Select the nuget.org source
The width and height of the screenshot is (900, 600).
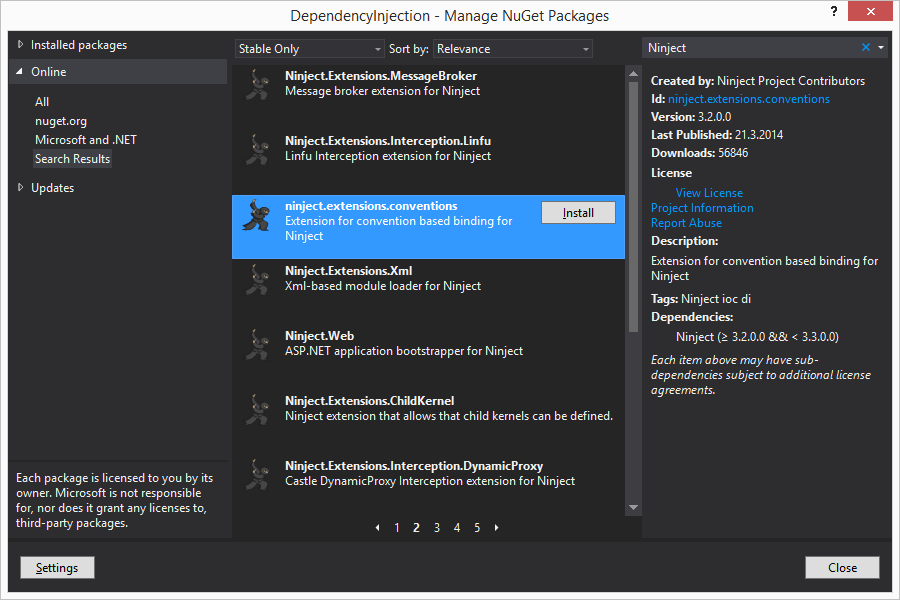pyautogui.click(x=61, y=121)
